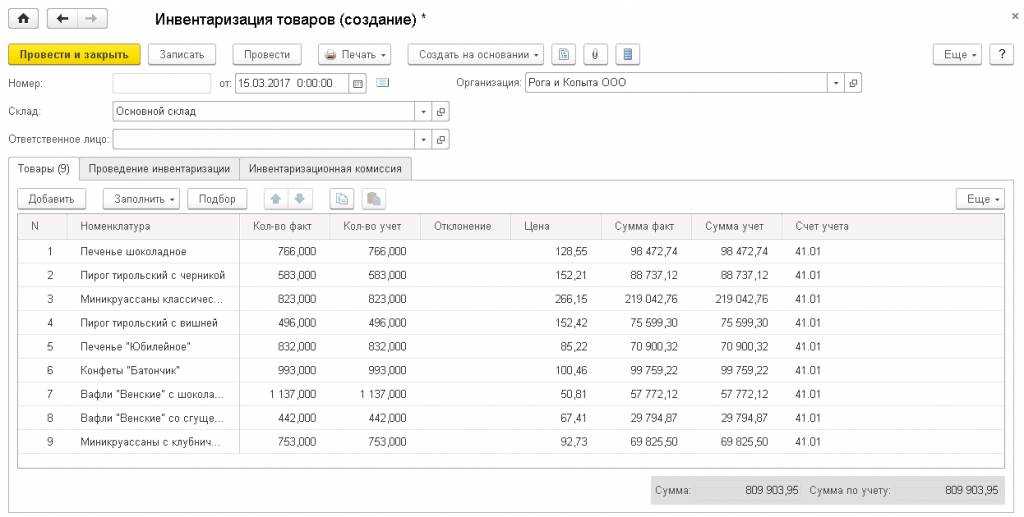Sort by the Номенклатура column header
The image size is (1024, 517).
153,227
